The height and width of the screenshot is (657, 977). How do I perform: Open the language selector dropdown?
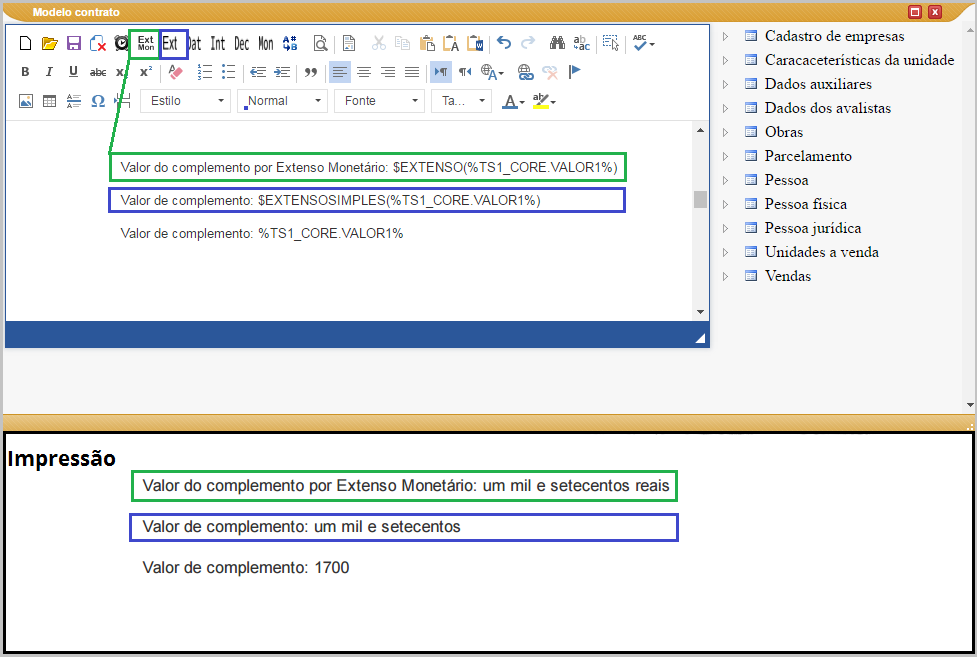pyautogui.click(x=492, y=72)
